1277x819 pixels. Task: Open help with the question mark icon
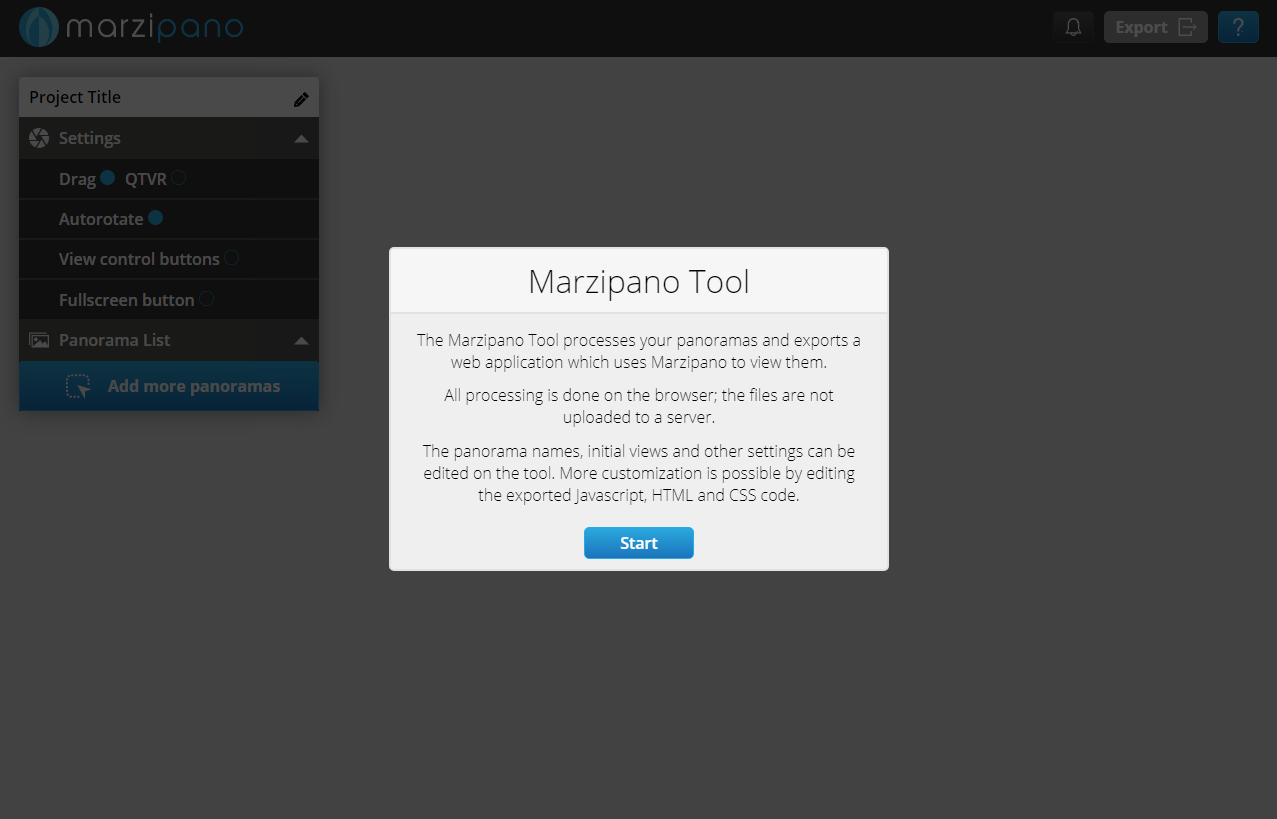1237,28
